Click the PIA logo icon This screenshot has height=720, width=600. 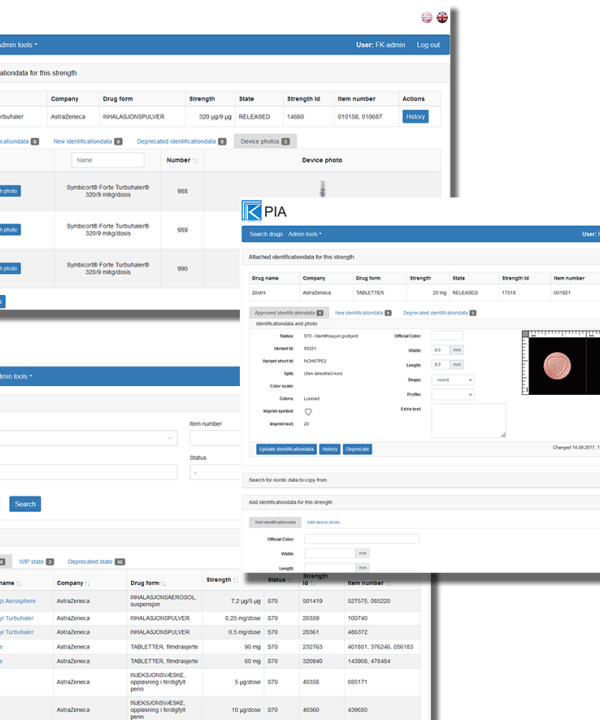click(250, 211)
